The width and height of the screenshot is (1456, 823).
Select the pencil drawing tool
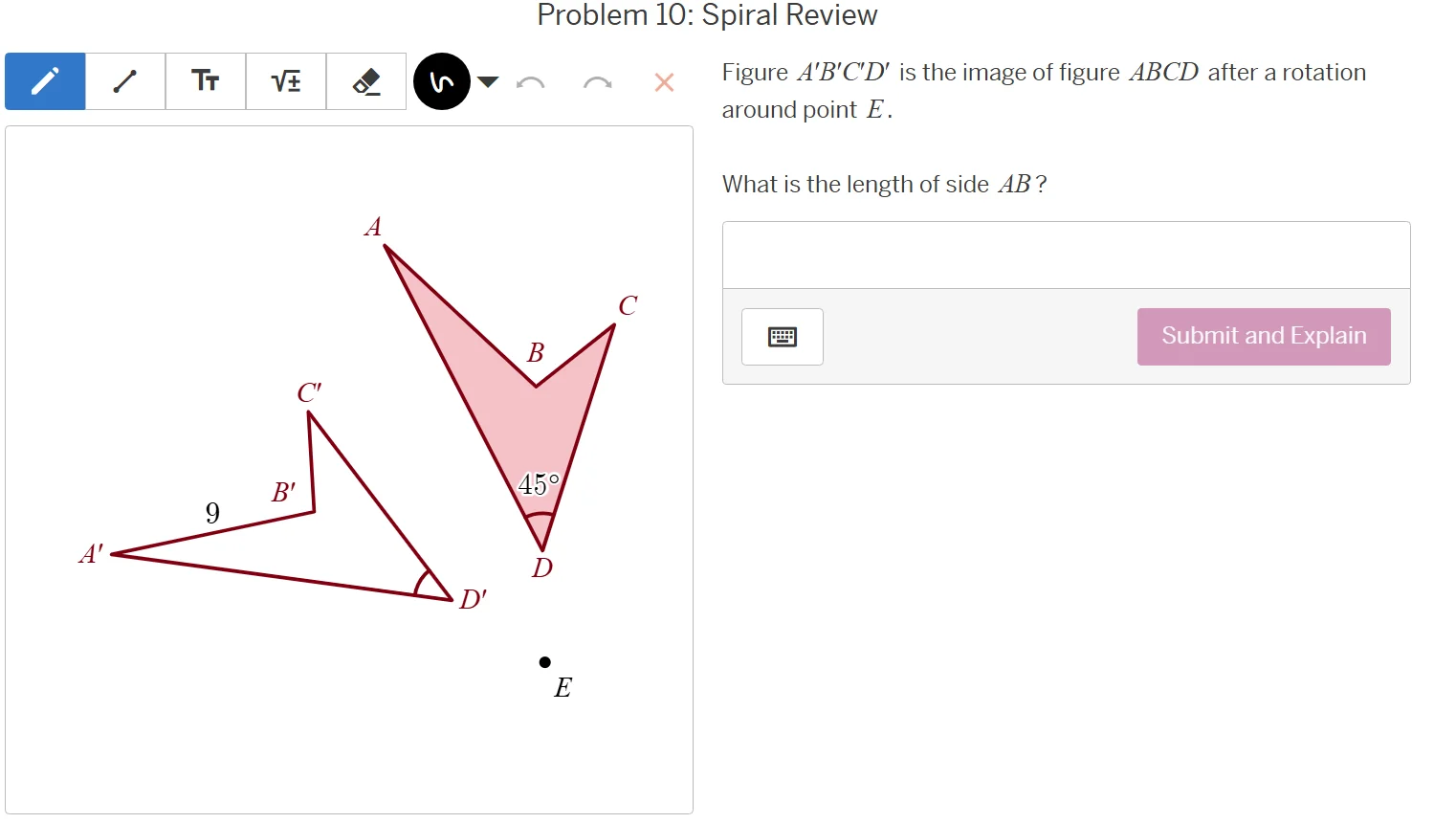pyautogui.click(x=44, y=81)
